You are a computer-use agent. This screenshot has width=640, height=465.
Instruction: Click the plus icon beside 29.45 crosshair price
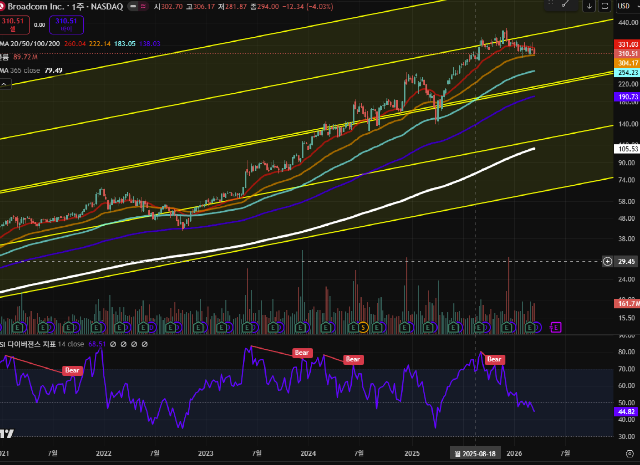point(607,261)
